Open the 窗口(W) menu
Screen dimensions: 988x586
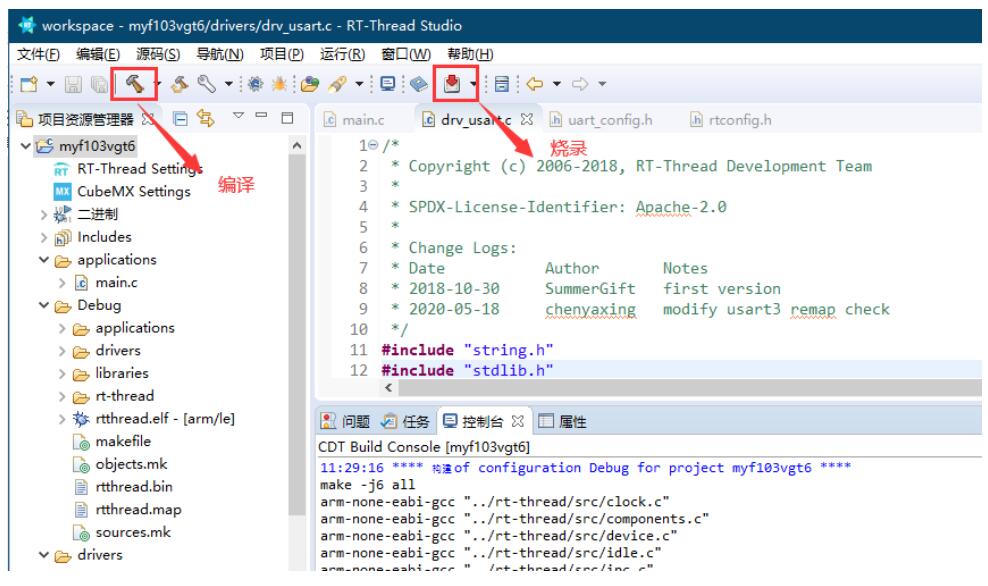(406, 54)
